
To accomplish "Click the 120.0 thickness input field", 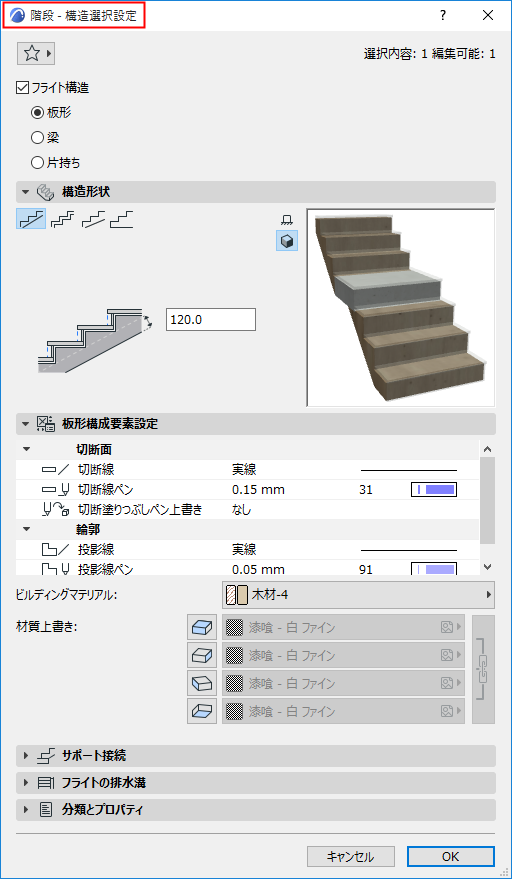I will [211, 320].
